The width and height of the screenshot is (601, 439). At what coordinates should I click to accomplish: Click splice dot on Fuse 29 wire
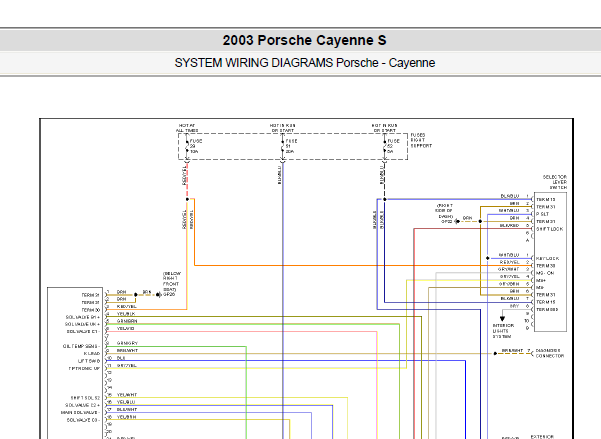click(187, 199)
